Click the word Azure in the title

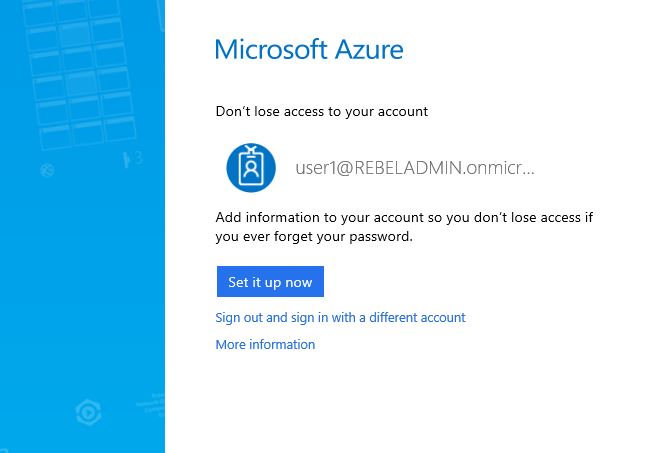[369, 49]
